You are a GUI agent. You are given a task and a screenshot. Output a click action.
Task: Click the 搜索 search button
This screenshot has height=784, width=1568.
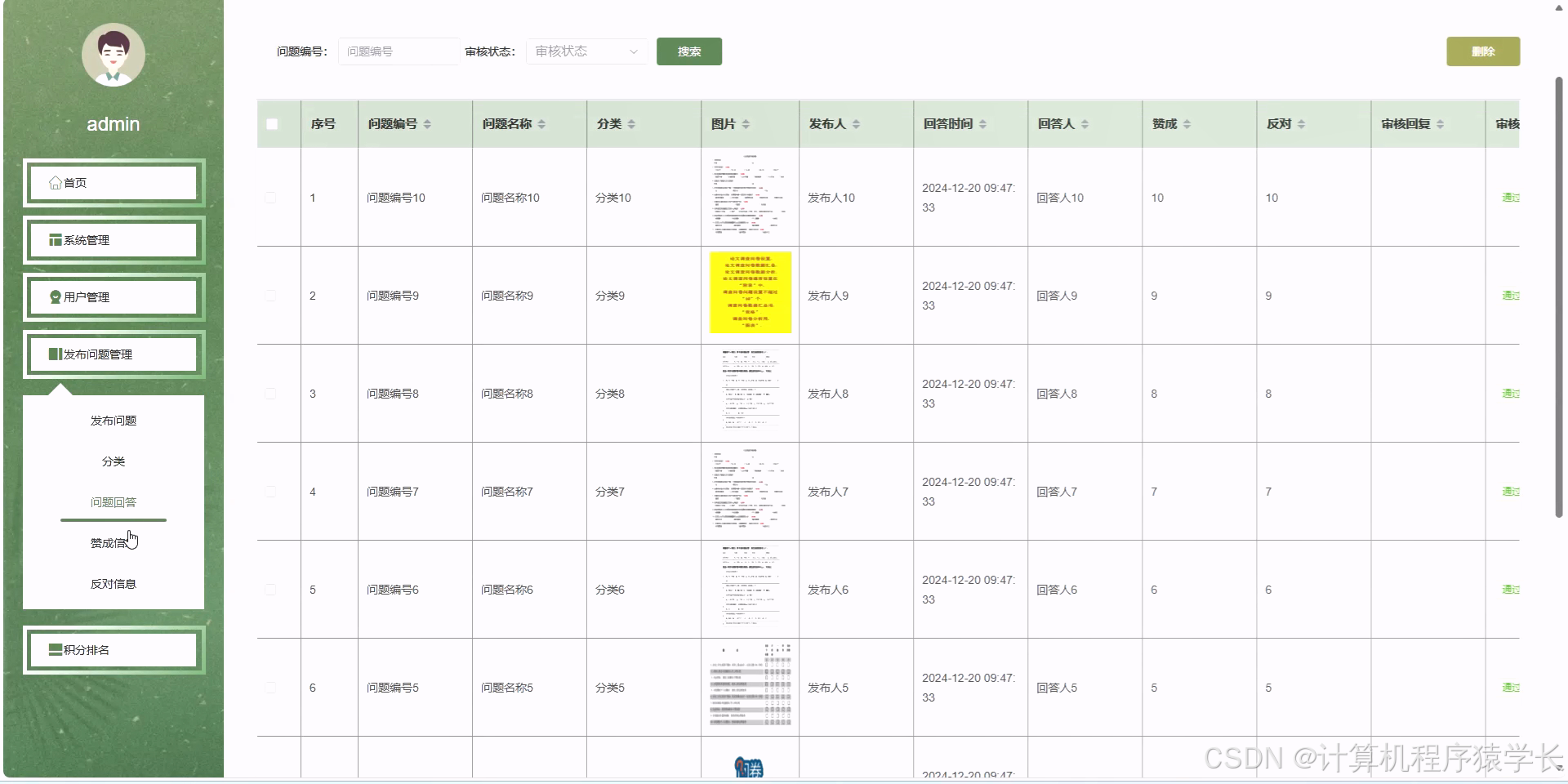click(x=689, y=51)
